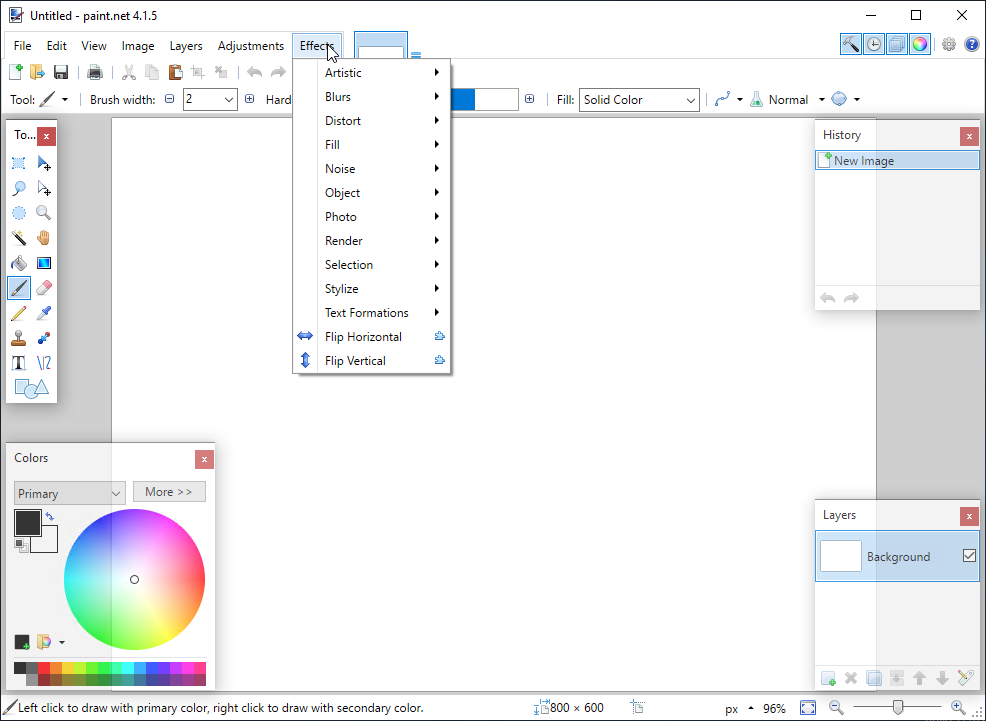This screenshot has width=986, height=721.
Task: Activate the Rectangle Select tool
Action: click(19, 163)
